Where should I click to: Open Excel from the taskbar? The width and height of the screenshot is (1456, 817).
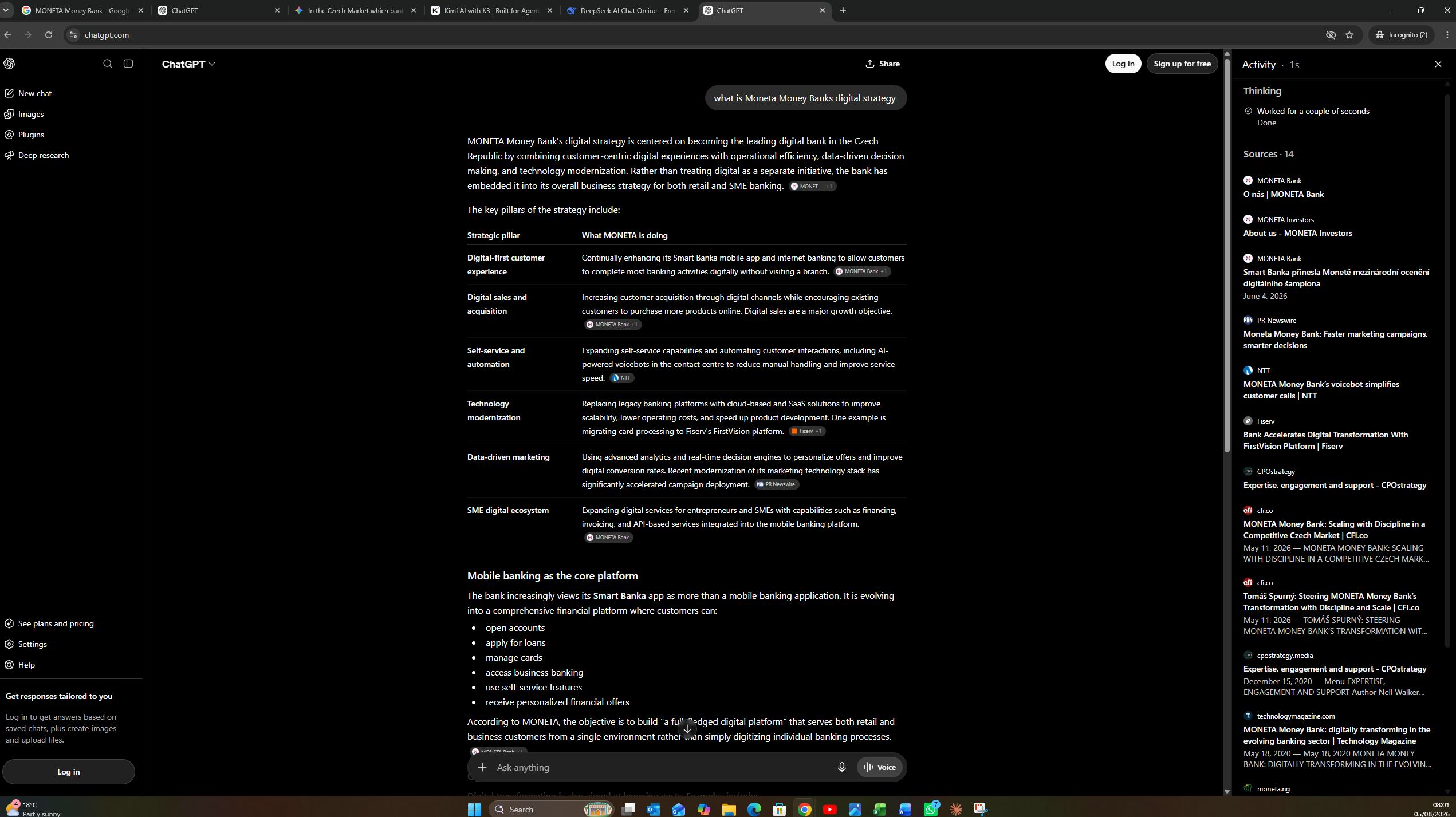coord(880,809)
